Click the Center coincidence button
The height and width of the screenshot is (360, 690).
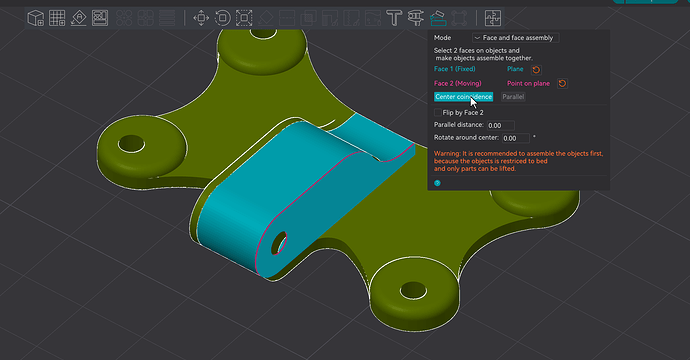[x=463, y=97]
